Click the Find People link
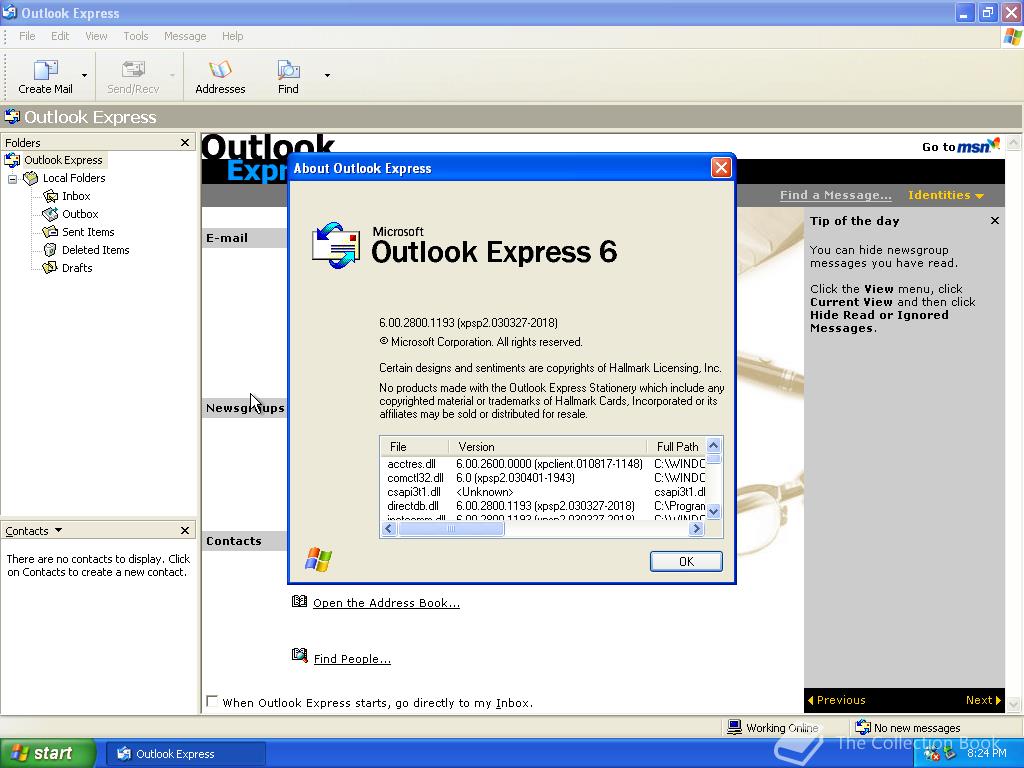1024x768 pixels. pyautogui.click(x=352, y=659)
